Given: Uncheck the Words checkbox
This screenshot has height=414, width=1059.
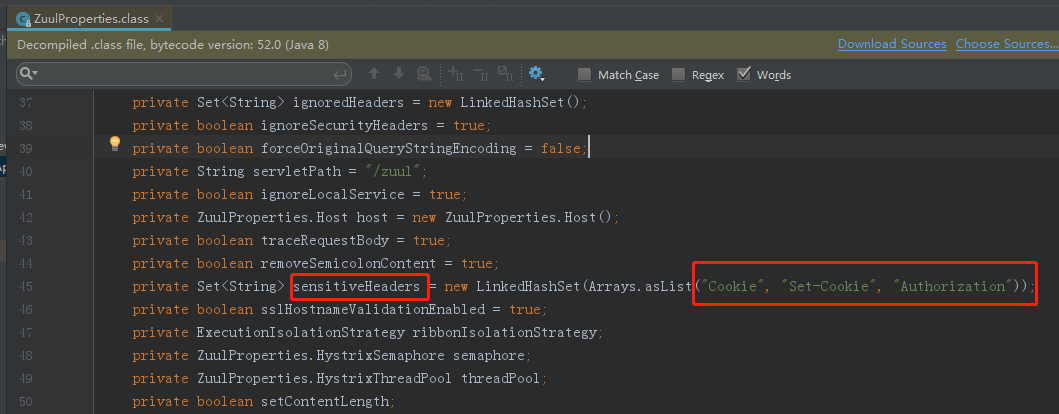Looking at the screenshot, I should tap(744, 74).
